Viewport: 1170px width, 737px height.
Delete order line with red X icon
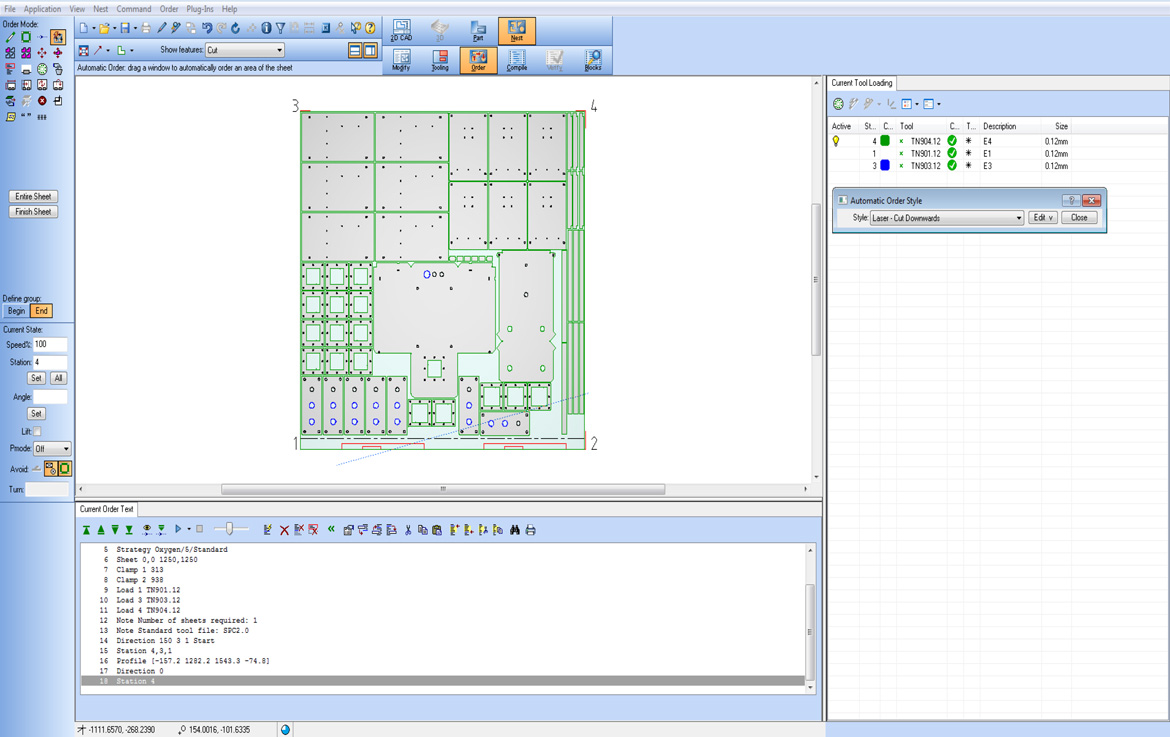point(284,530)
